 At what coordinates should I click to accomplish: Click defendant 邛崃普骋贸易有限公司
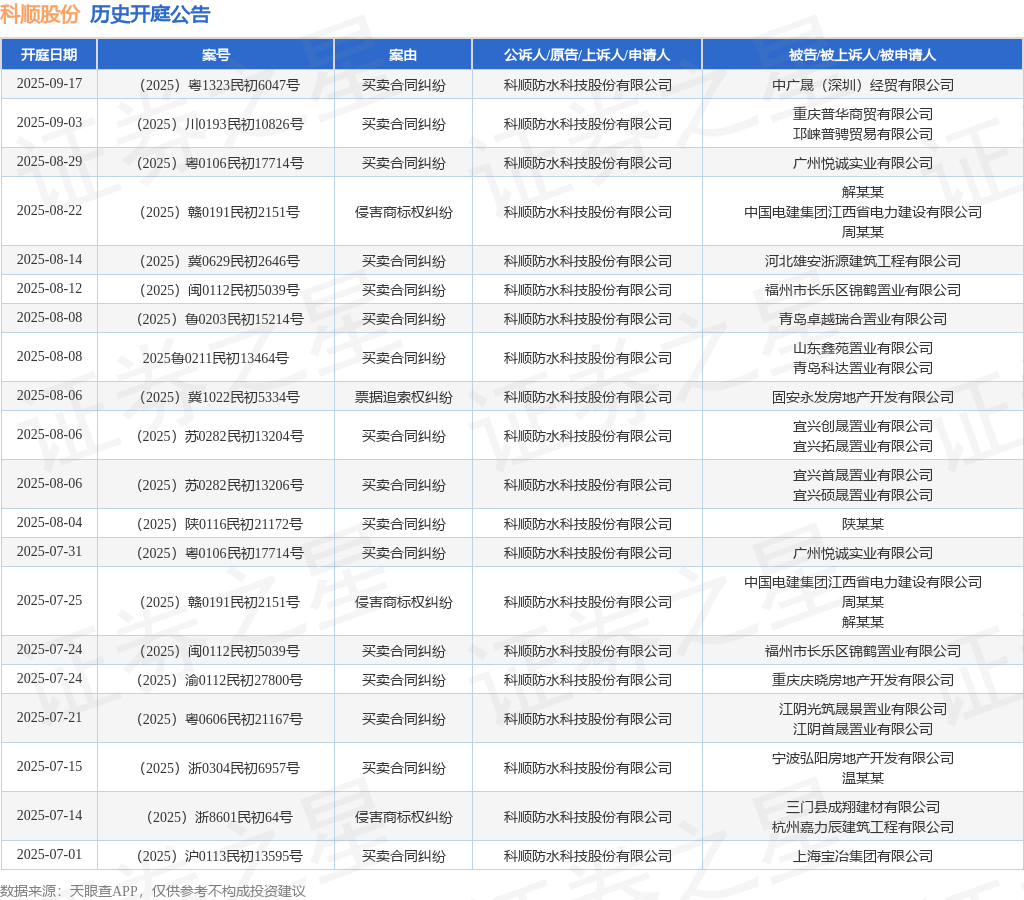(863, 134)
